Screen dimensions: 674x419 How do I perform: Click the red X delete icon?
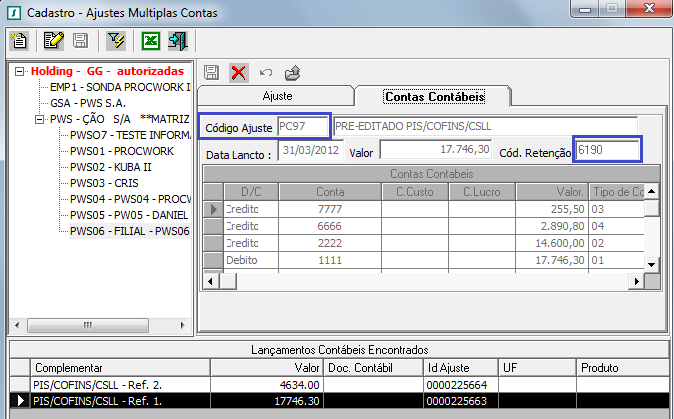[x=238, y=72]
